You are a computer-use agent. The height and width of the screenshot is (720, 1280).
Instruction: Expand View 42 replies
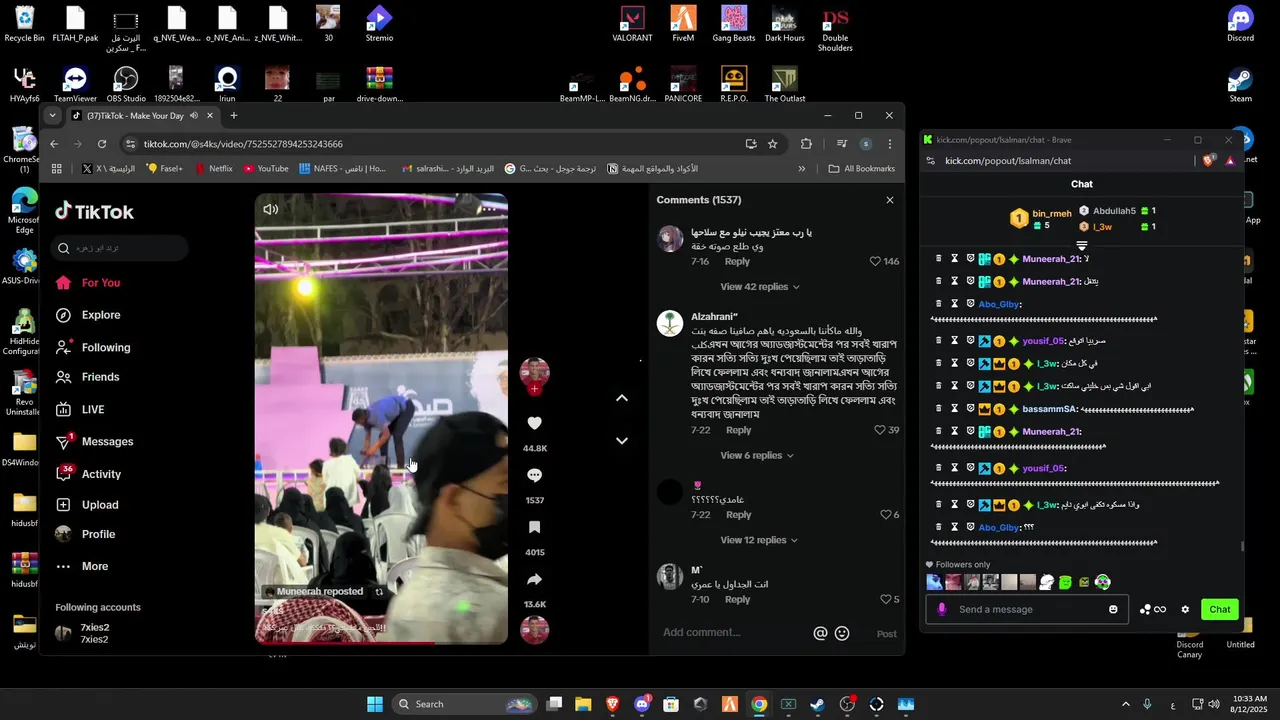pos(759,287)
